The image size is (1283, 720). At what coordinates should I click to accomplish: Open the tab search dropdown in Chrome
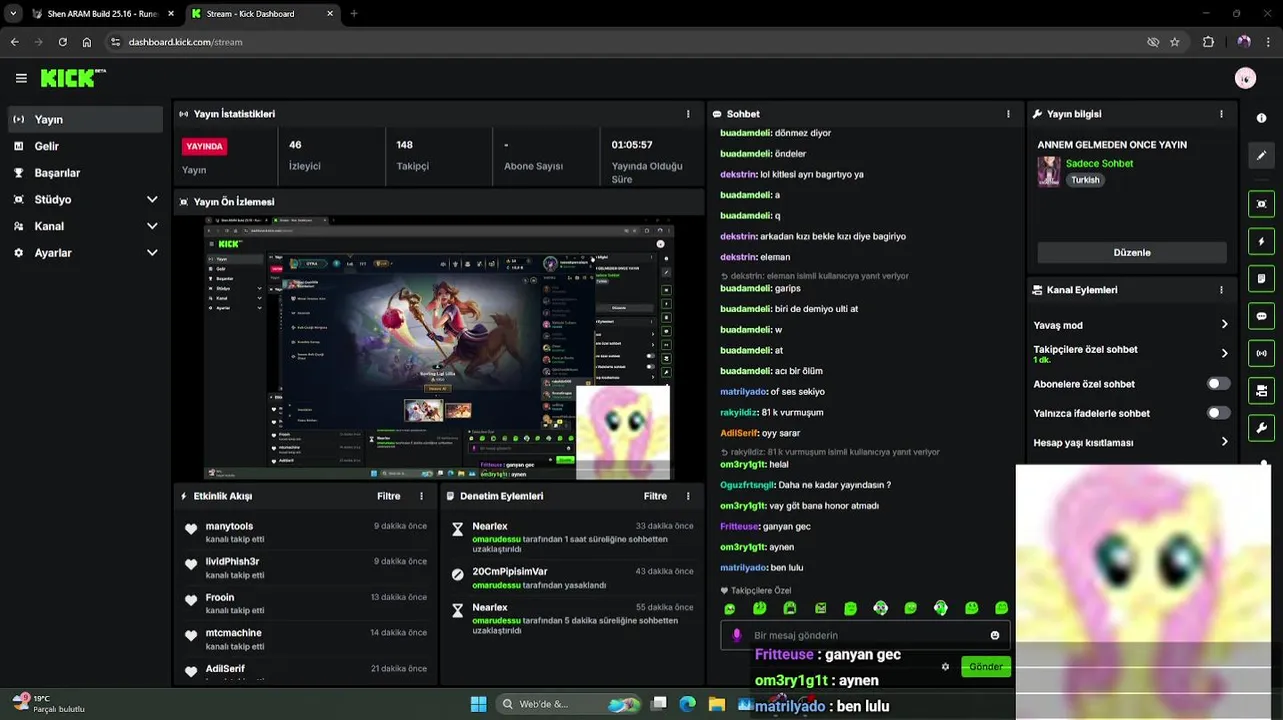click(13, 14)
